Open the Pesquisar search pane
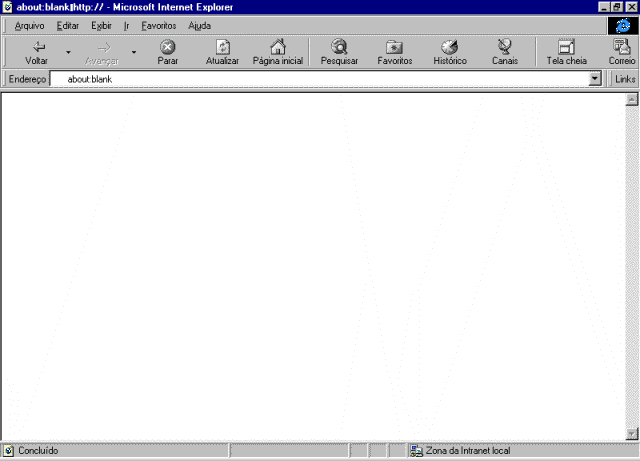Screen dimensions: 640x461 [x=339, y=52]
